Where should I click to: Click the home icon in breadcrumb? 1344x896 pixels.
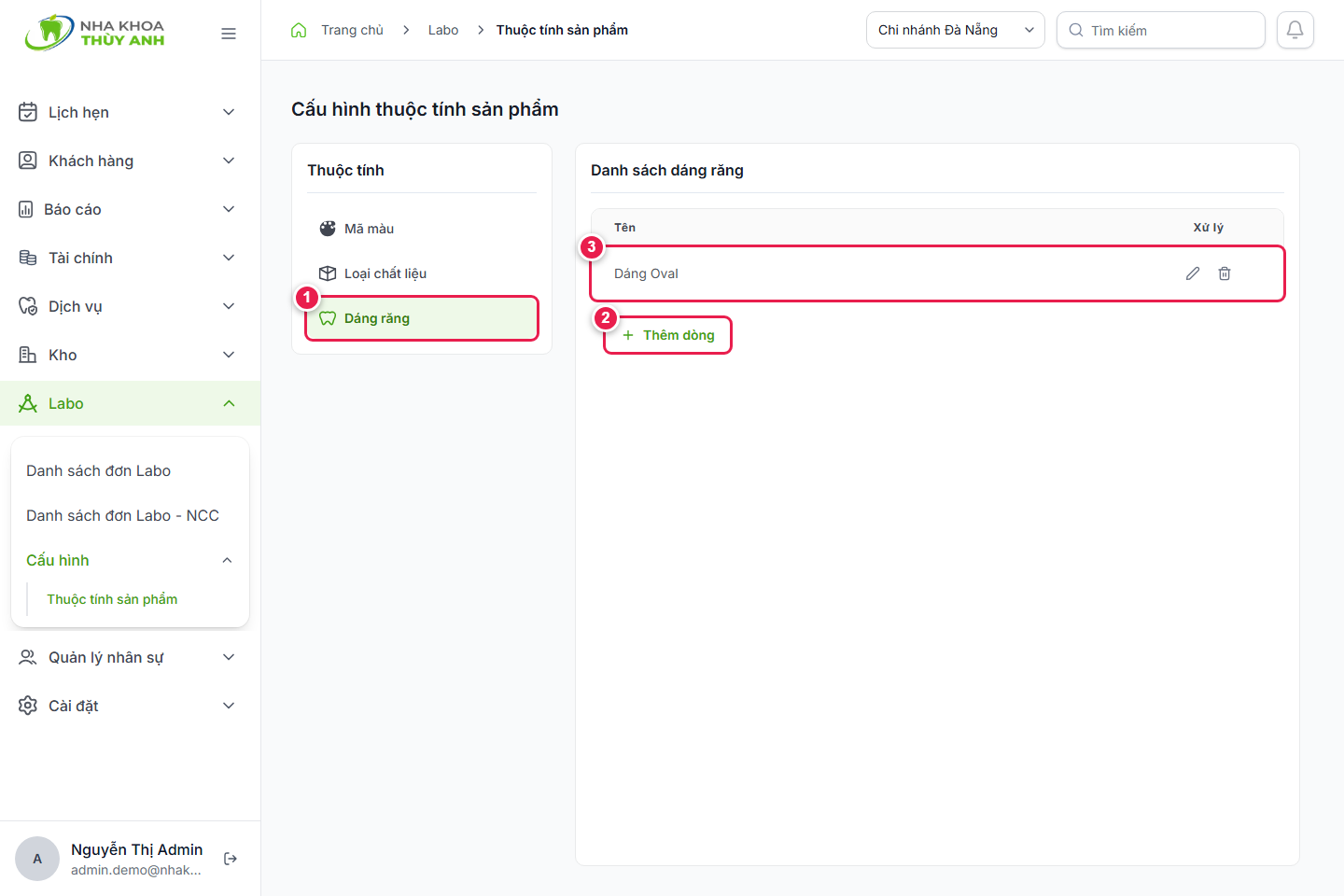(299, 30)
